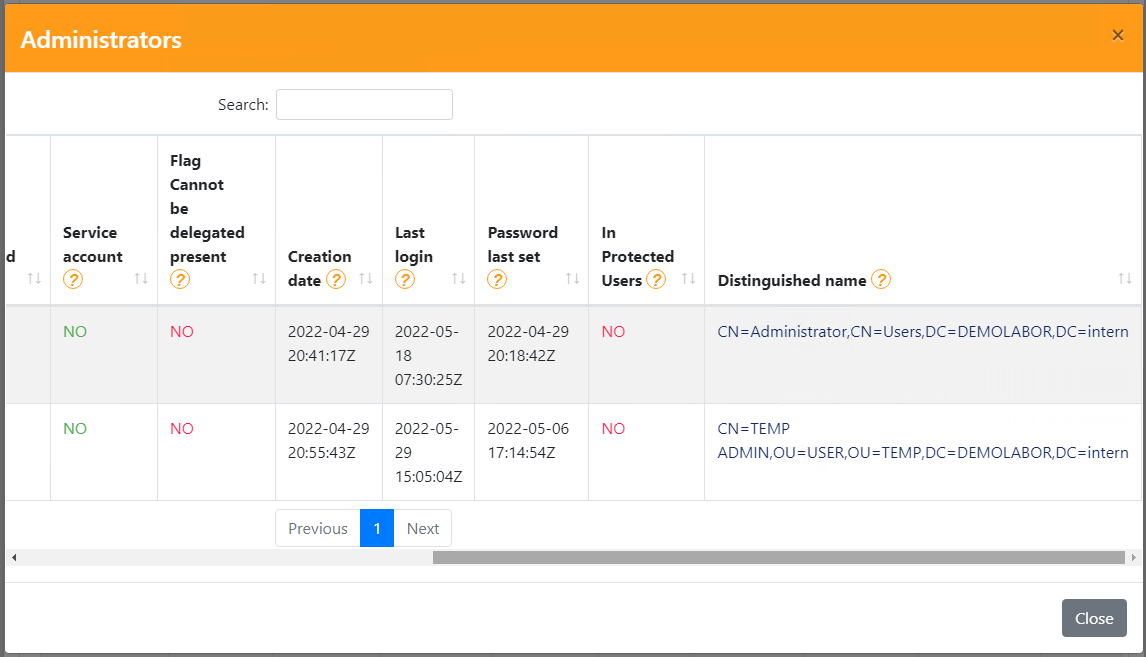Screen dimensions: 1146x657
Task: Sort by Password last set arrows
Action: tap(573, 279)
